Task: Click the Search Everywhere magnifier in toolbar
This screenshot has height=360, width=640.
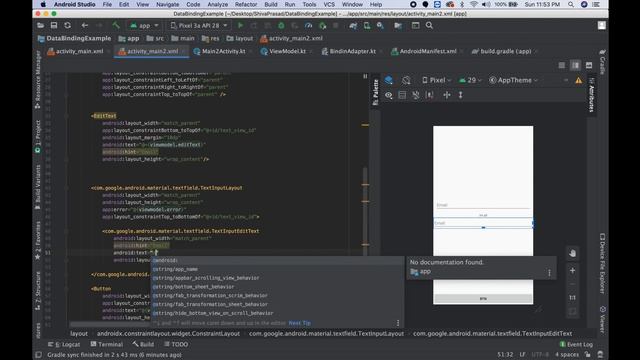Action: click(x=429, y=25)
